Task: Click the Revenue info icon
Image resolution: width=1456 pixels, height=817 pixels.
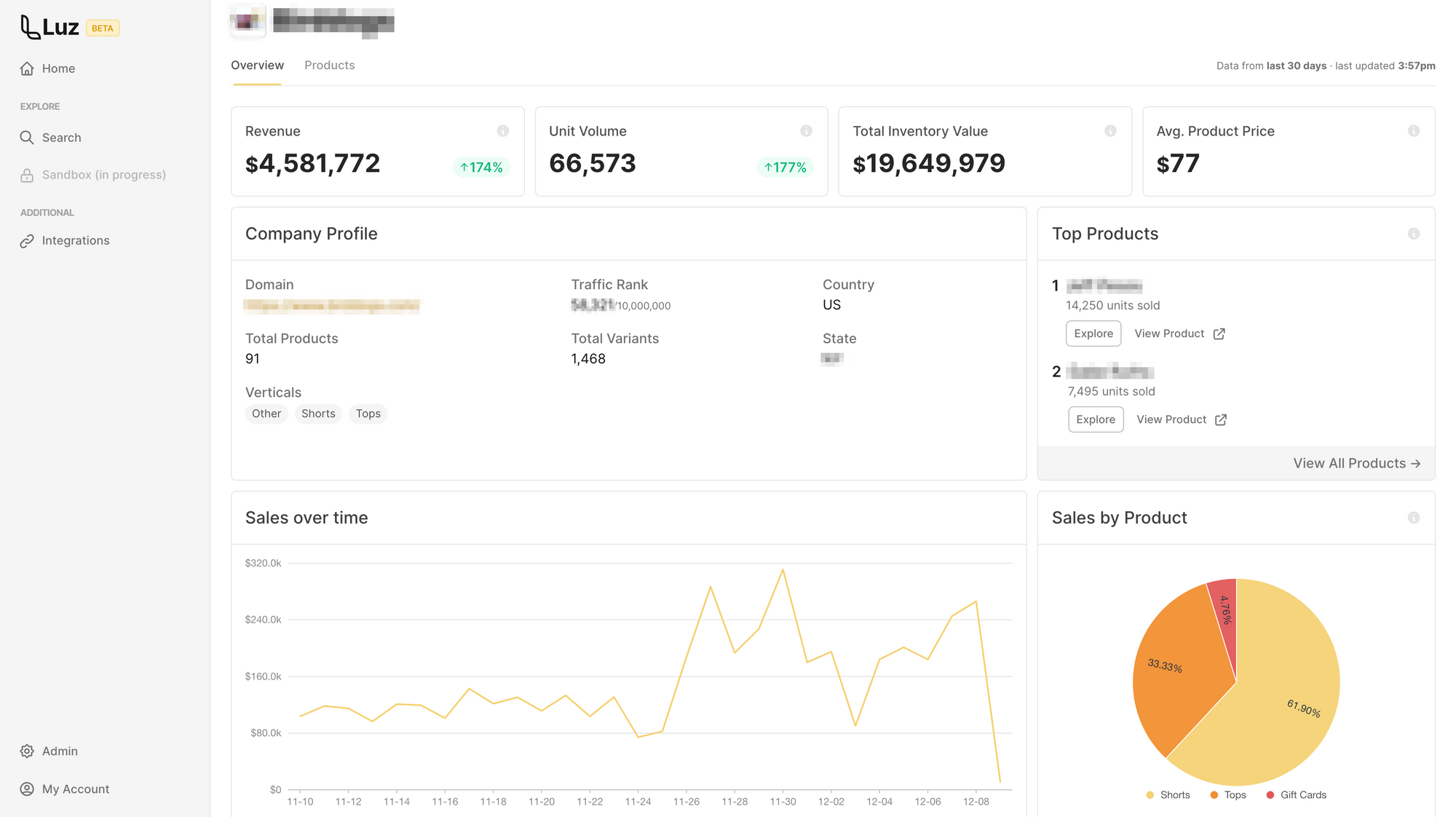Action: point(503,131)
